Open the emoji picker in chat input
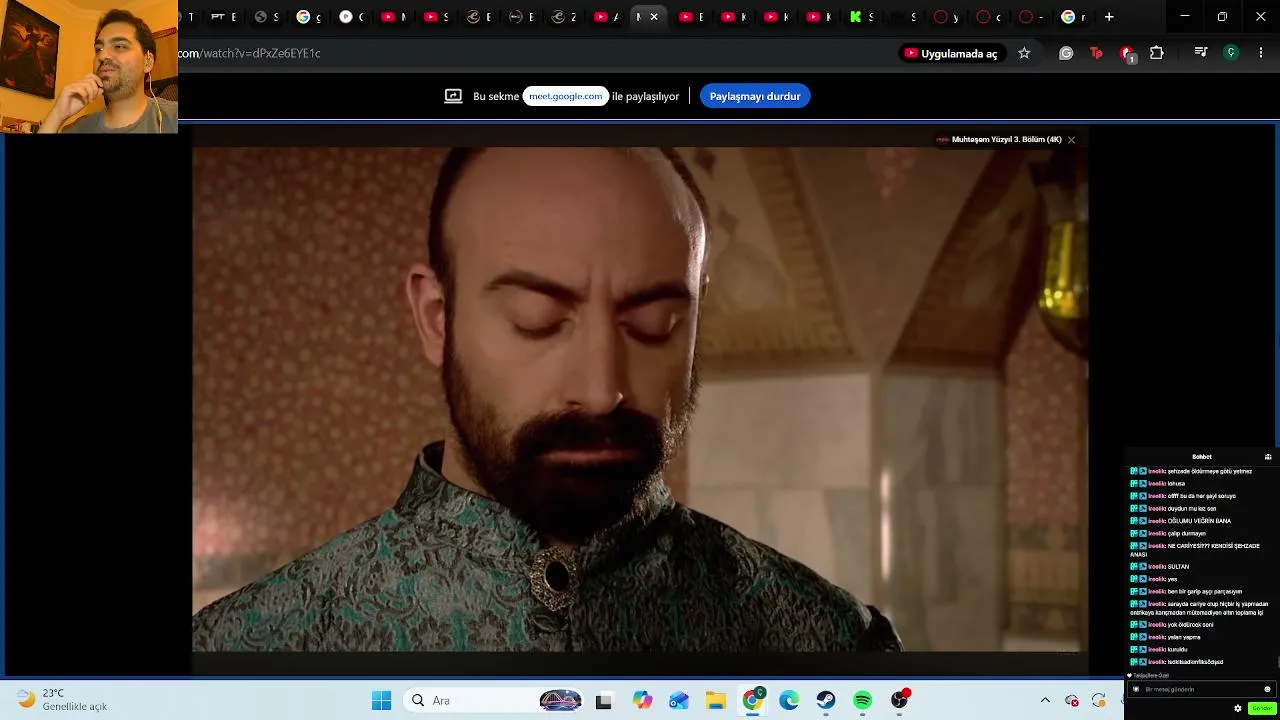 [1267, 689]
